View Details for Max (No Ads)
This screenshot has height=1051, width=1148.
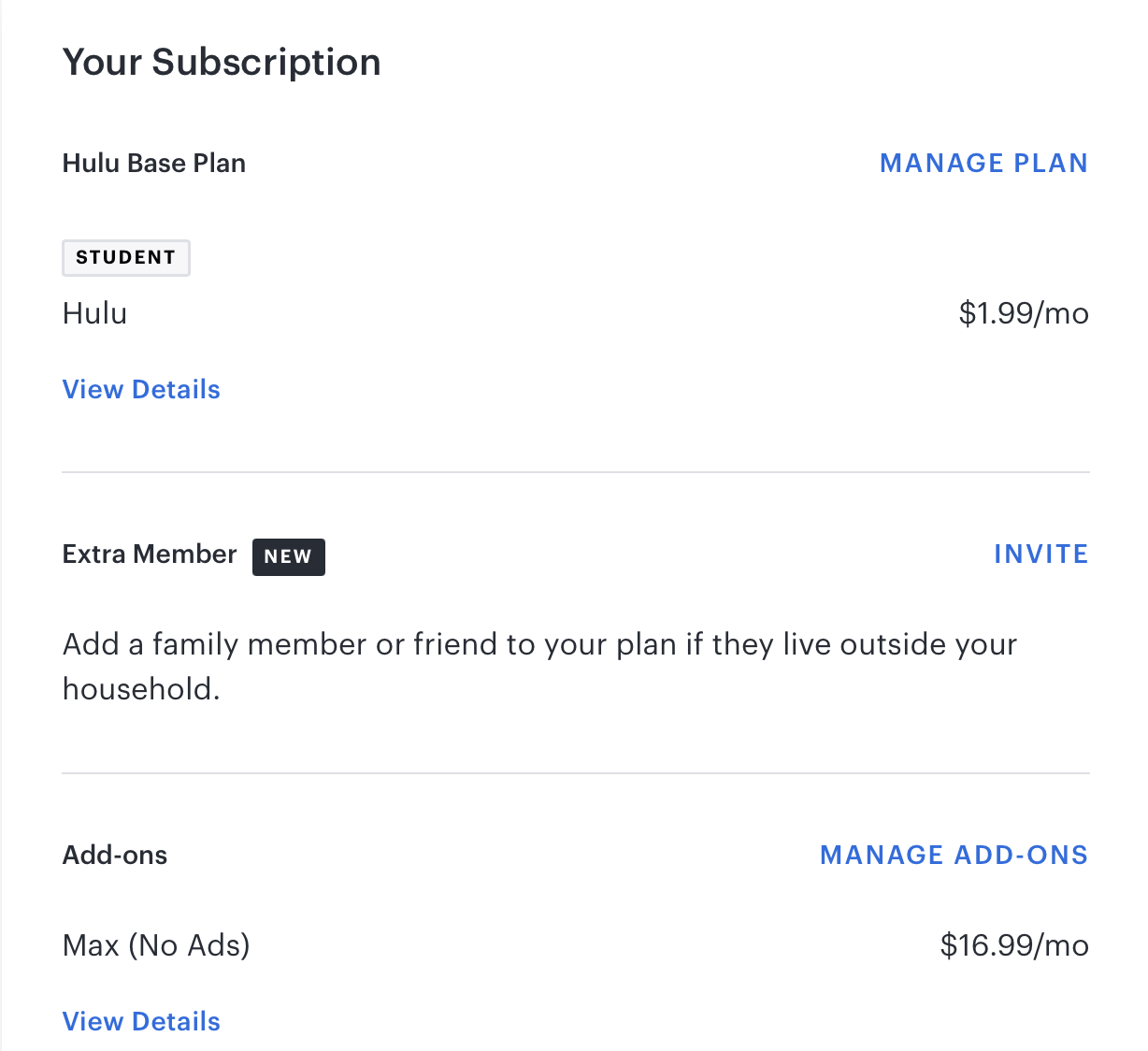(x=141, y=1022)
